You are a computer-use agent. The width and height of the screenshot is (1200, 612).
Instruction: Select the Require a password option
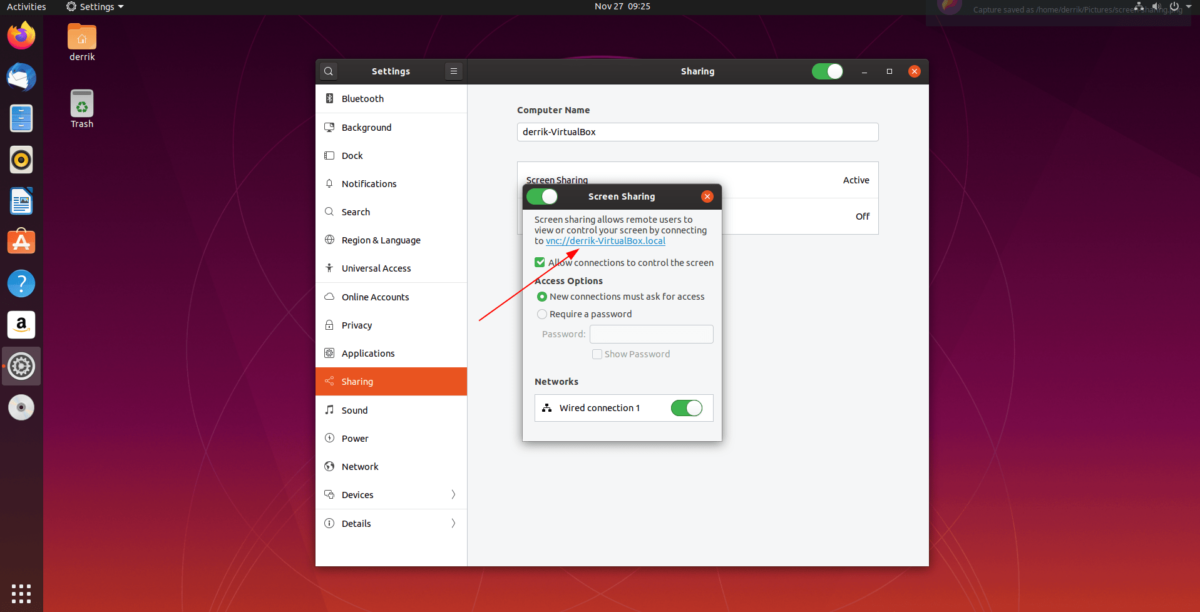coord(541,313)
